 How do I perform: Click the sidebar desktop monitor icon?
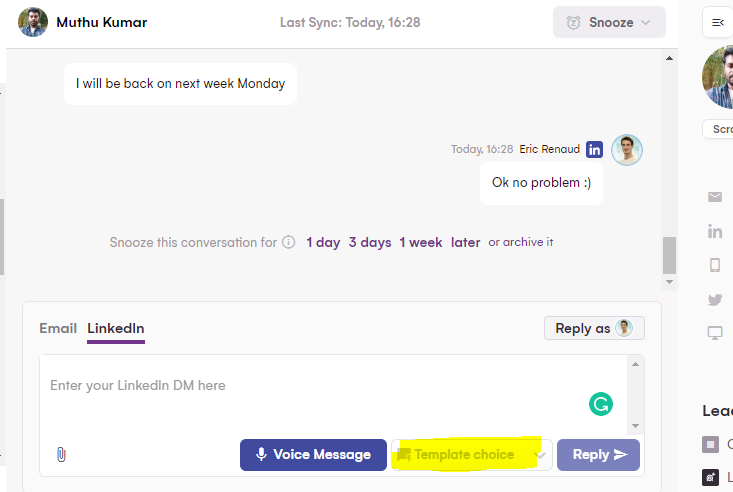pos(715,333)
